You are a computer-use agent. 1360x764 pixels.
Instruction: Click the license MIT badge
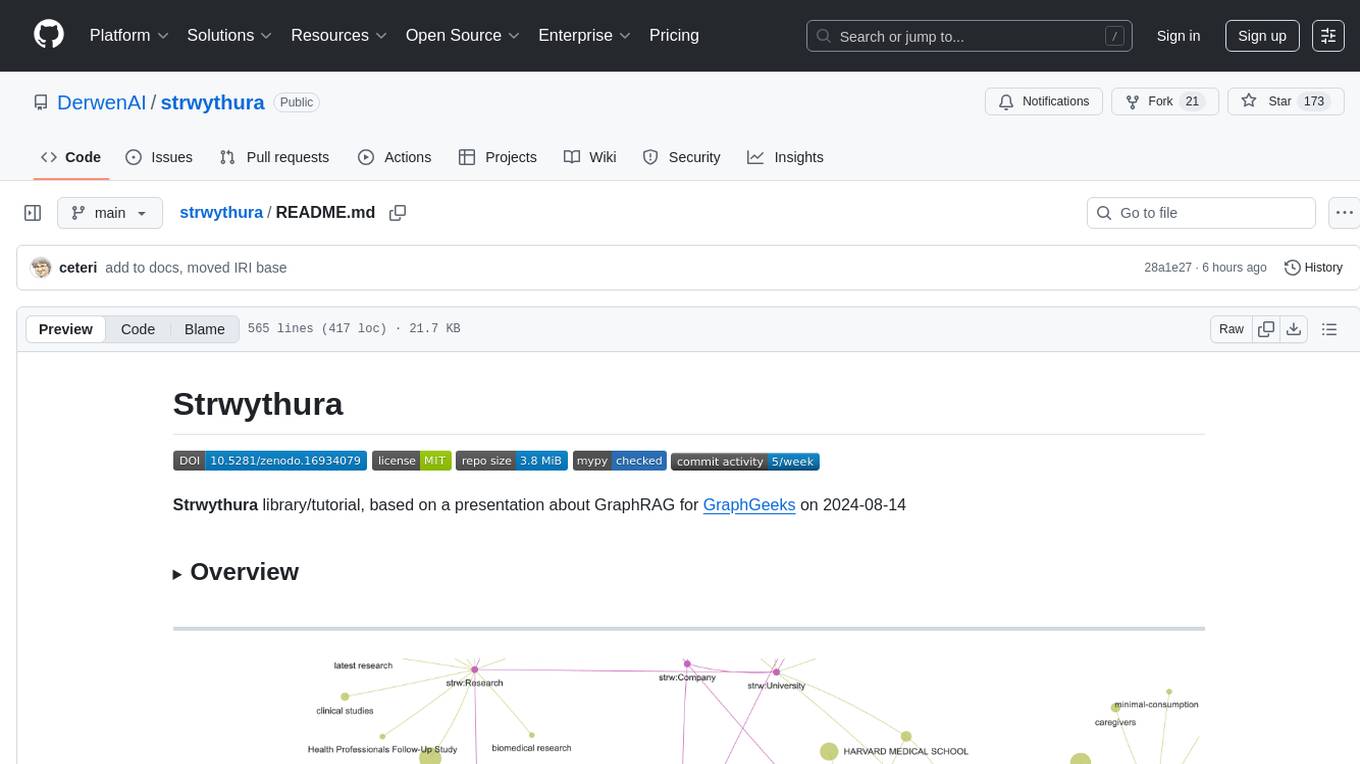pos(412,461)
